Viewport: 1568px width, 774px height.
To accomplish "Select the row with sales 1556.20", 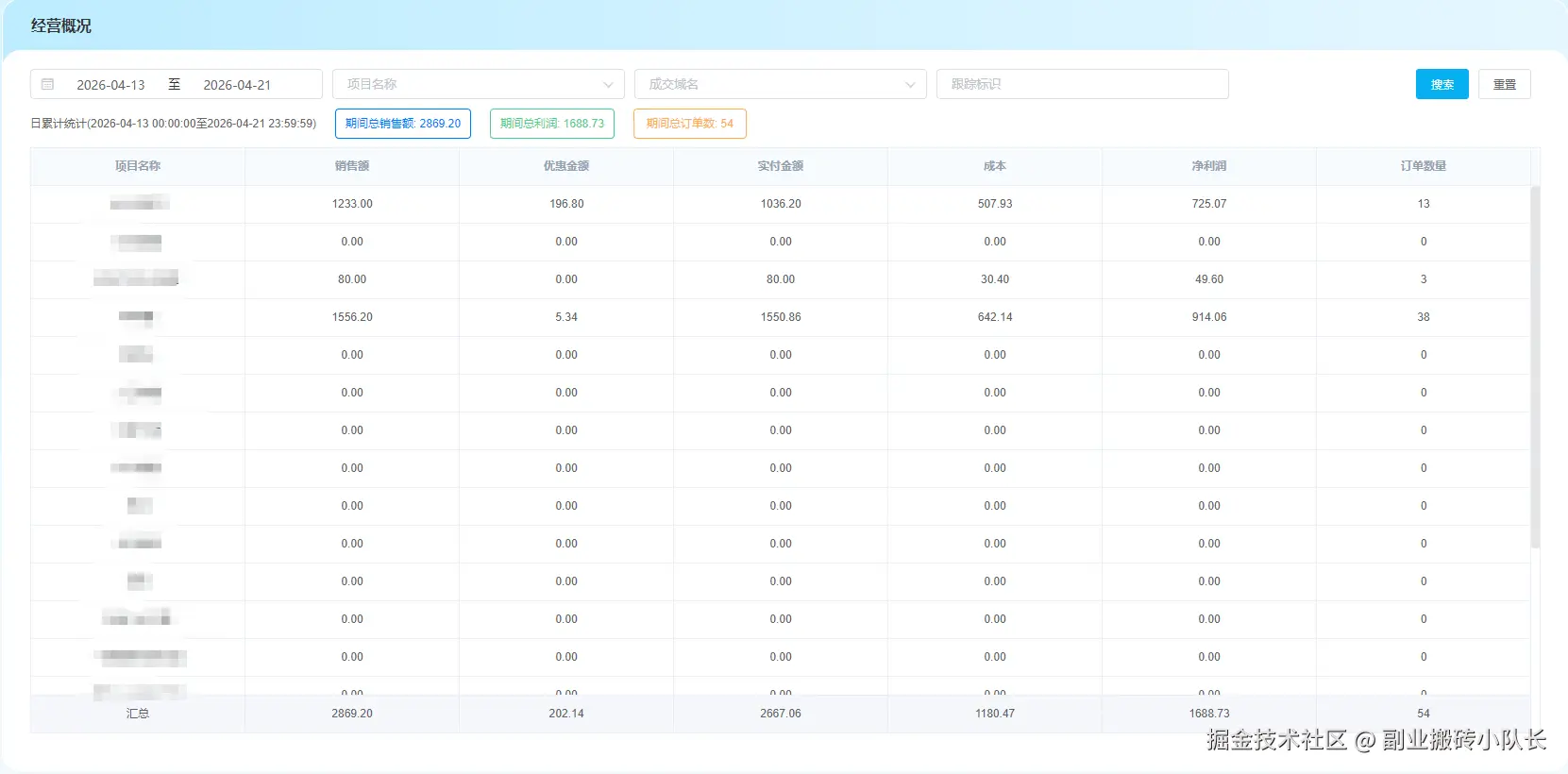I will pos(352,317).
